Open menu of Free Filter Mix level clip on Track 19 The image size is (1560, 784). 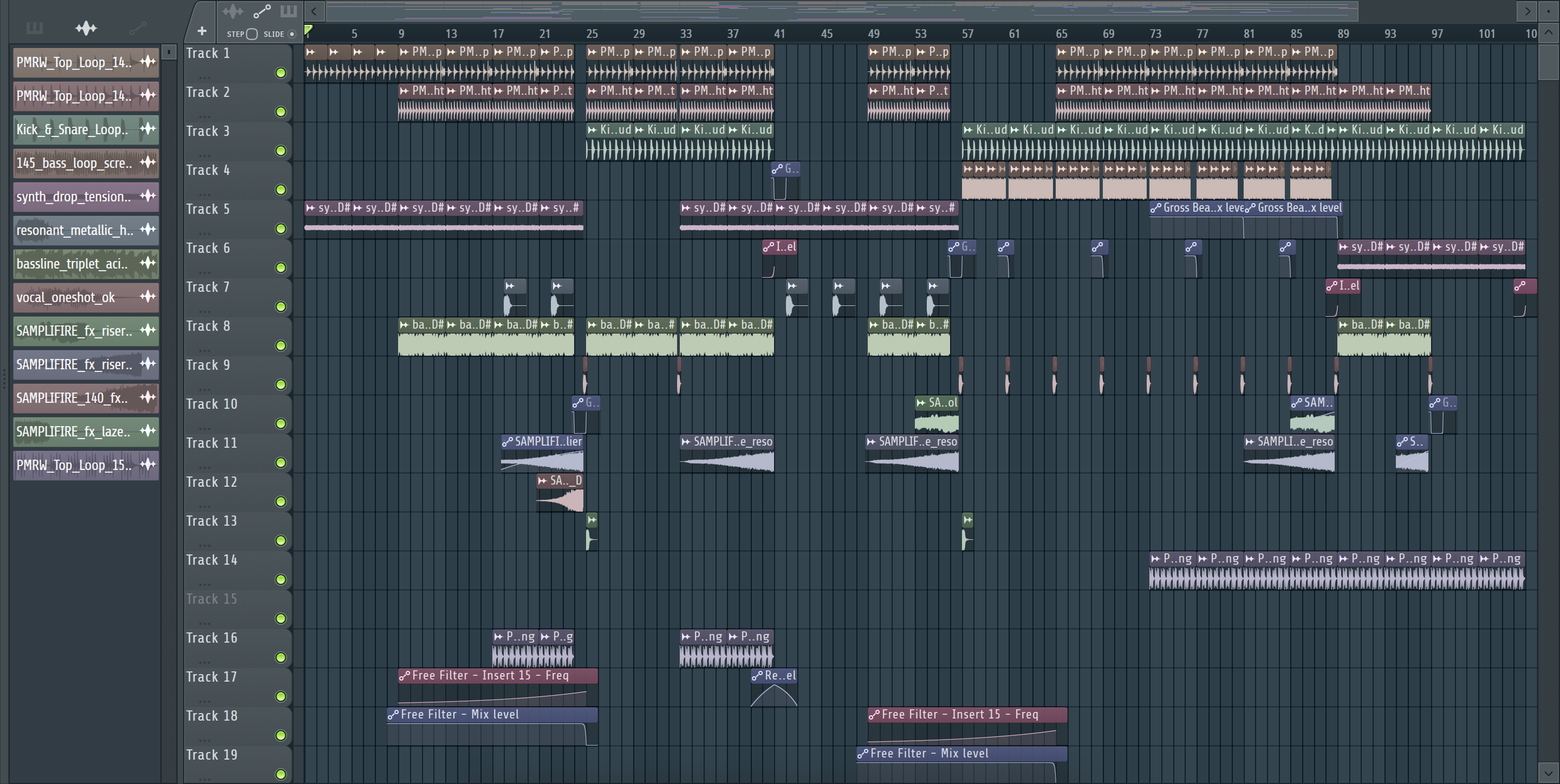(862, 754)
